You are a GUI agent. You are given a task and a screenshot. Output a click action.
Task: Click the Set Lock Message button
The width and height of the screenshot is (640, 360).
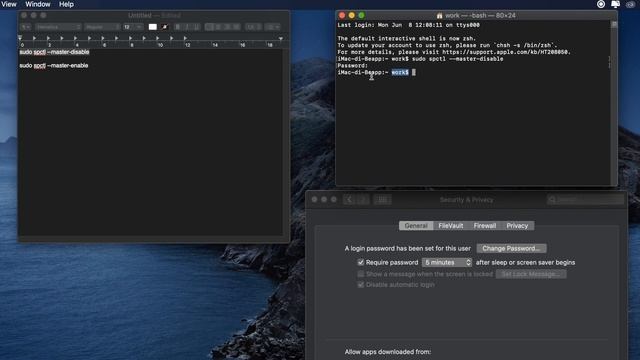(531, 274)
